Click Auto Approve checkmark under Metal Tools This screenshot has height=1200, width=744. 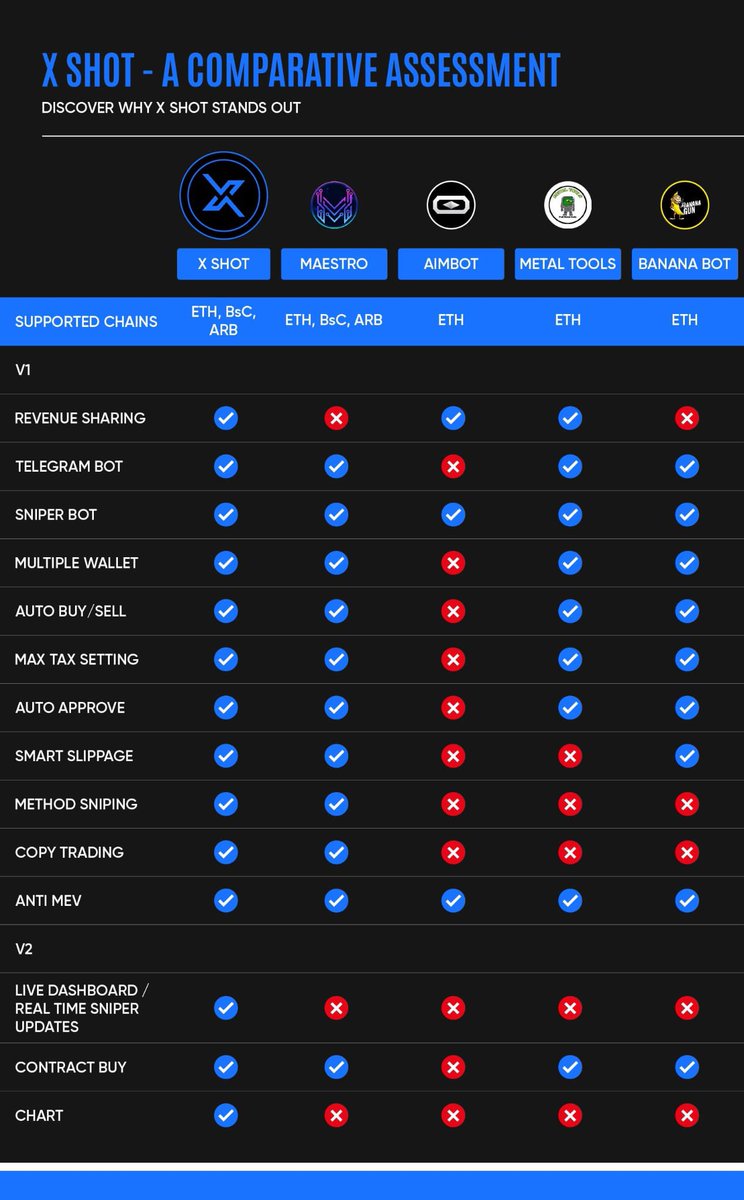point(570,707)
